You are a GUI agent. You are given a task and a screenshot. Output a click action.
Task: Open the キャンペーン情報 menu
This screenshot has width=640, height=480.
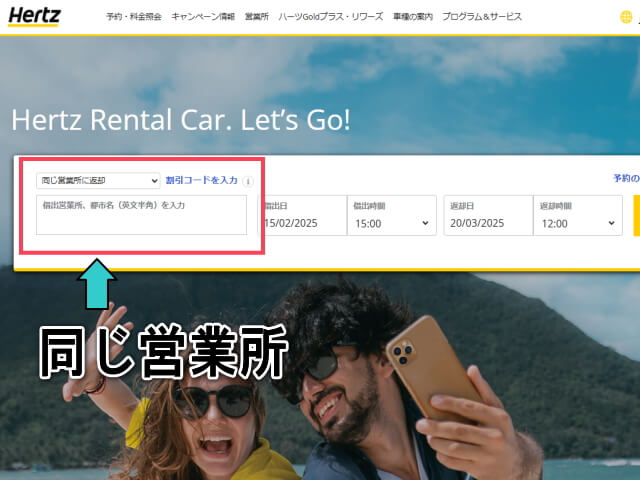point(203,17)
